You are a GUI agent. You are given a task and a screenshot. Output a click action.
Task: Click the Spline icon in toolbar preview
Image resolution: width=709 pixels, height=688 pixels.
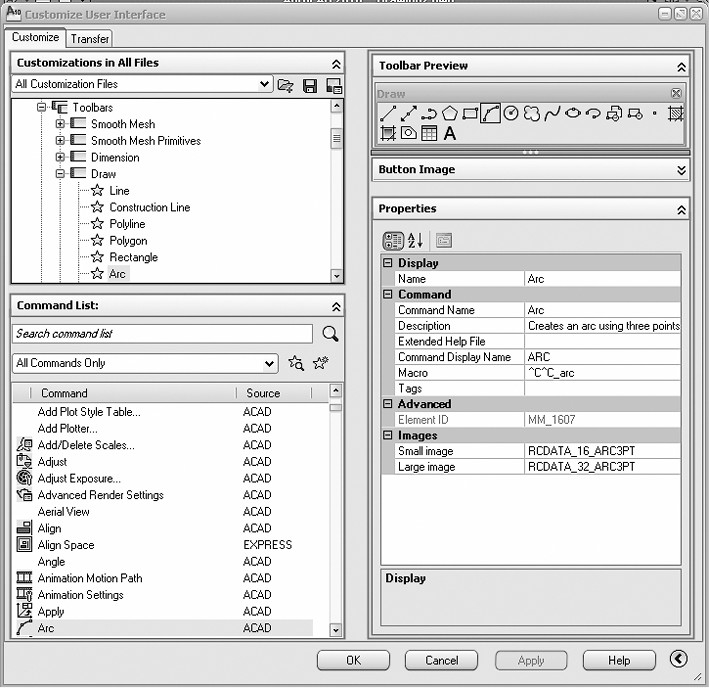(x=552, y=114)
